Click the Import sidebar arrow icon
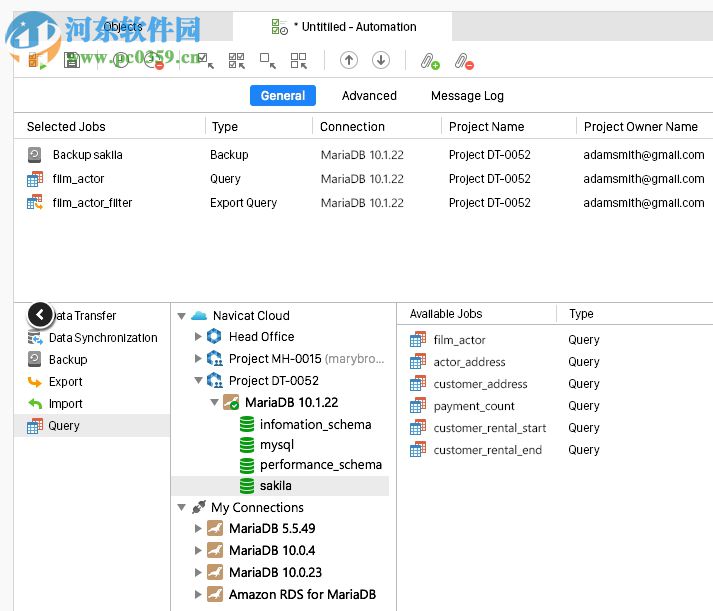Screen dimensions: 713x611 click(35, 404)
